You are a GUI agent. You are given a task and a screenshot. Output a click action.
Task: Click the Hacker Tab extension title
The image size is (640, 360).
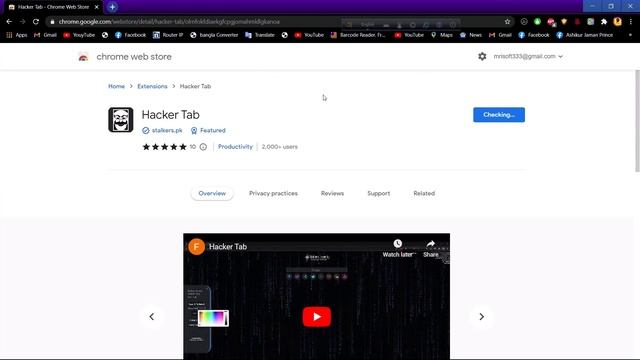(171, 115)
